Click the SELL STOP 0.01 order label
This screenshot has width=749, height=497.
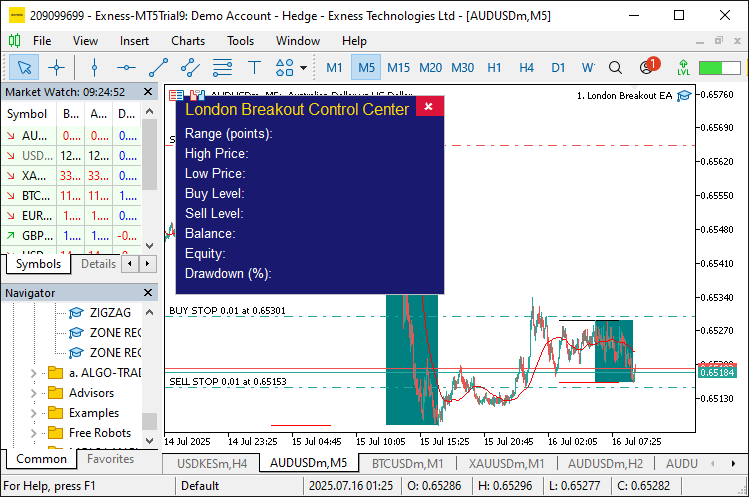tap(228, 381)
